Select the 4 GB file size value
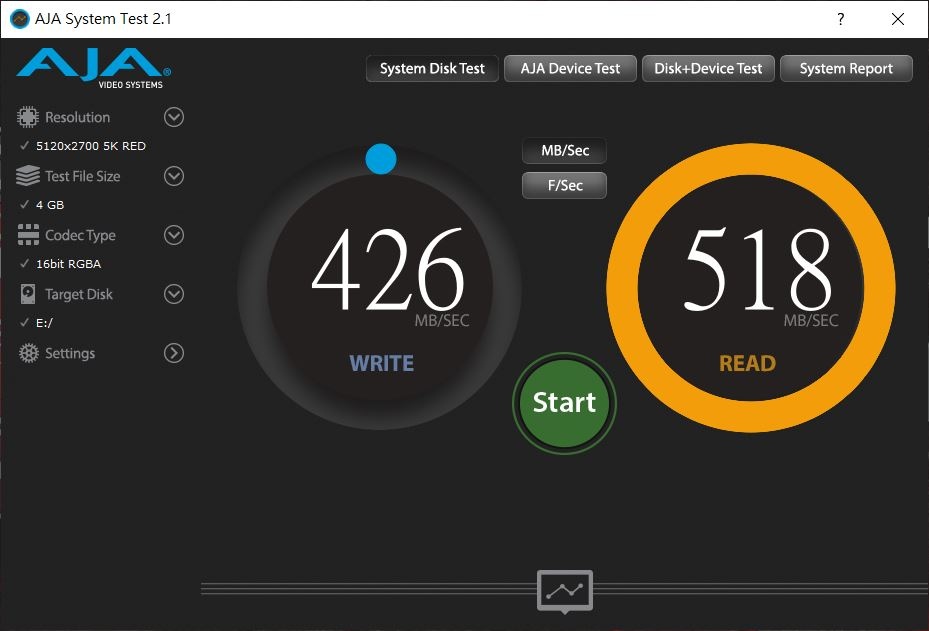The width and height of the screenshot is (929, 631). coord(50,205)
